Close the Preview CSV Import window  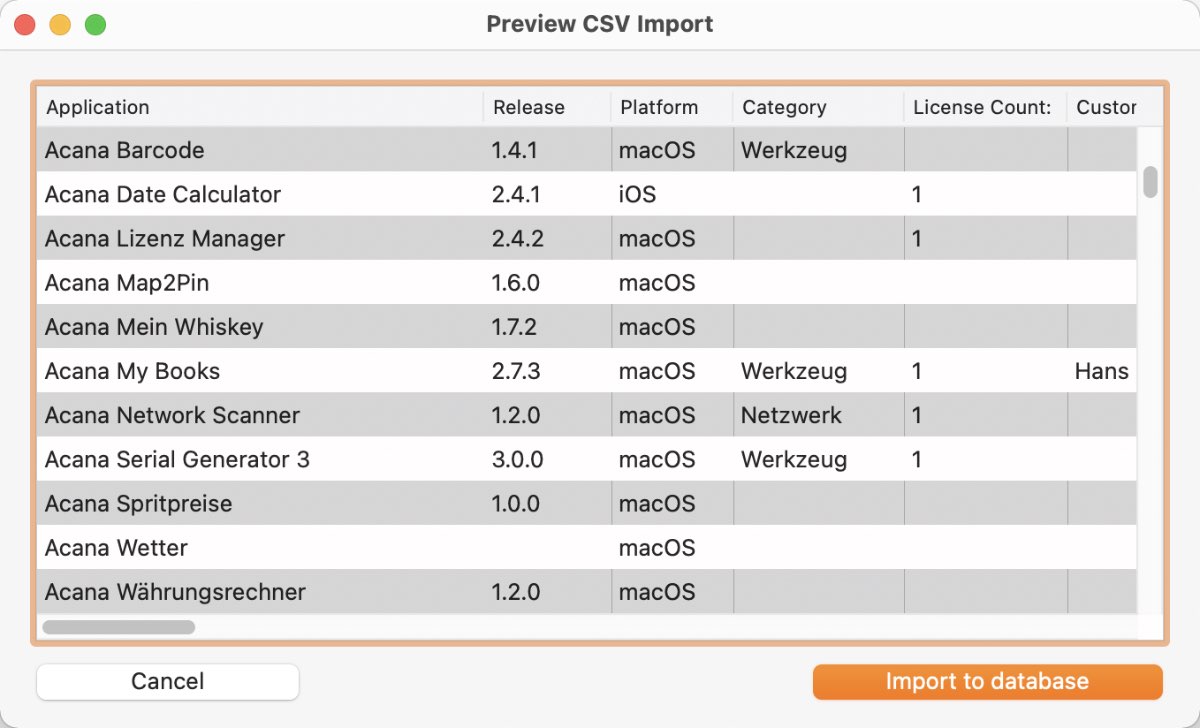(24, 25)
